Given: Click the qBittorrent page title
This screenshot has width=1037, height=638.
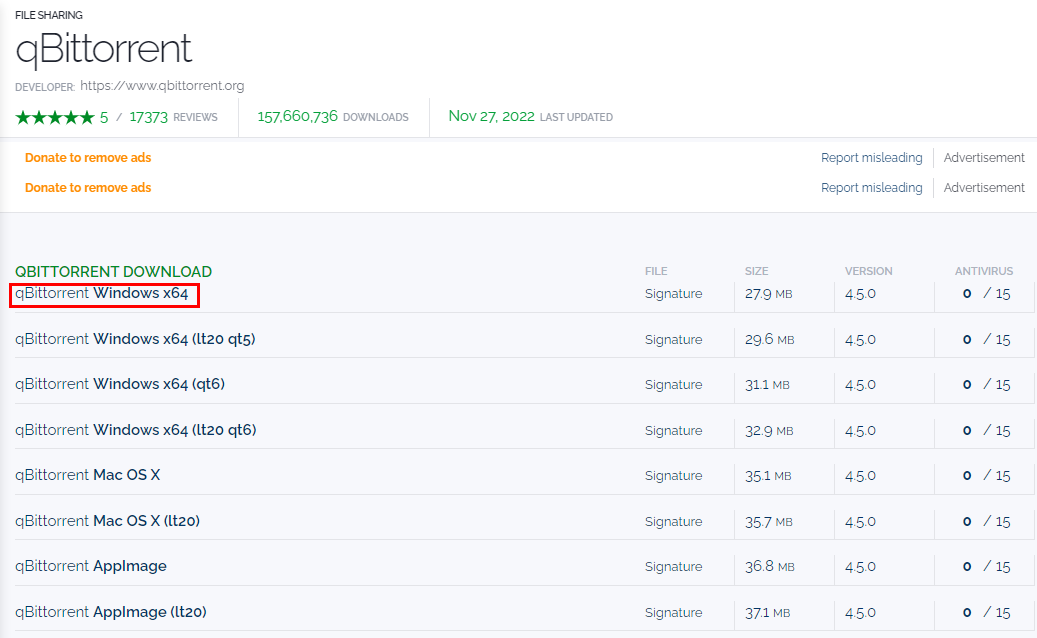Looking at the screenshot, I should (x=104, y=49).
